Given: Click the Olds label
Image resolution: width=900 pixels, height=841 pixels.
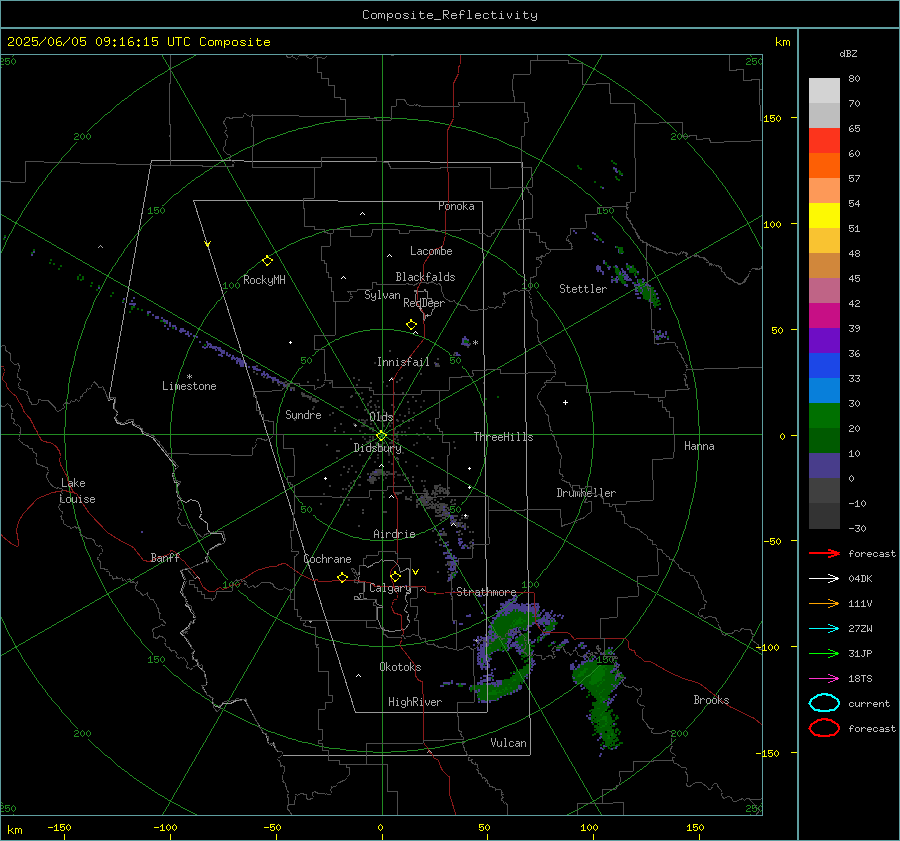Looking at the screenshot, I should (381, 417).
